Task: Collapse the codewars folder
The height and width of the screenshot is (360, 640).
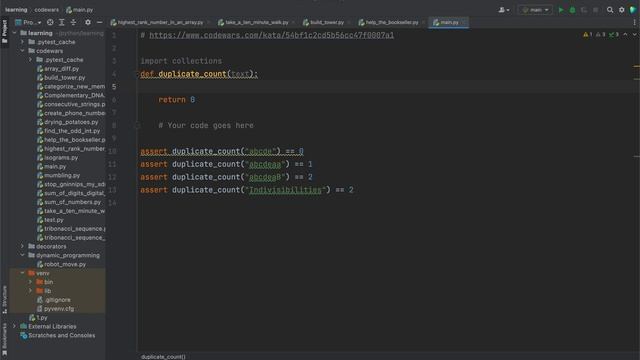Action: coord(22,51)
